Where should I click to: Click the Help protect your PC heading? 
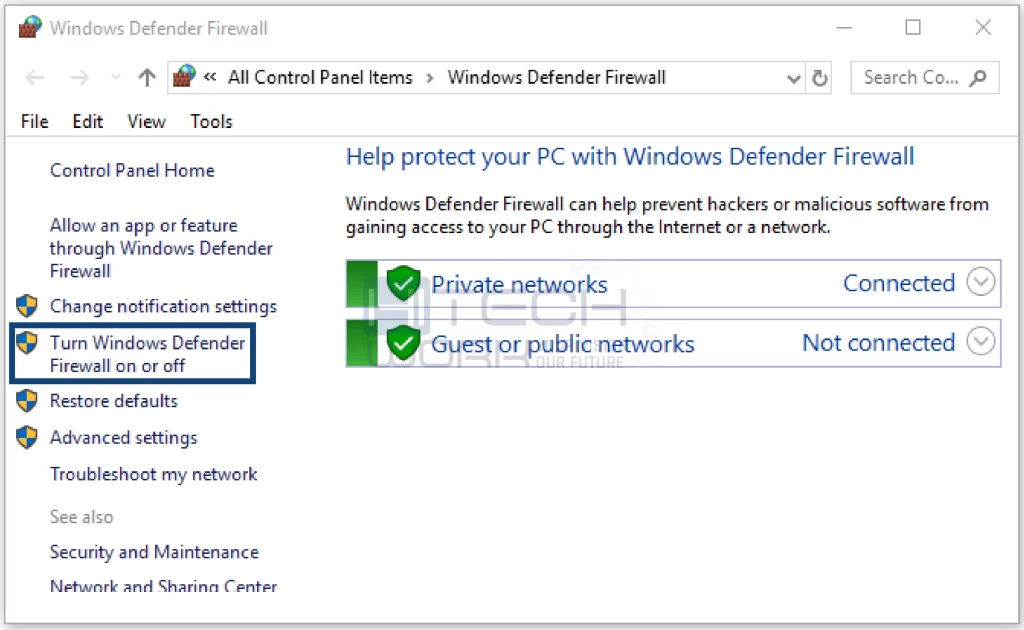[x=630, y=157]
